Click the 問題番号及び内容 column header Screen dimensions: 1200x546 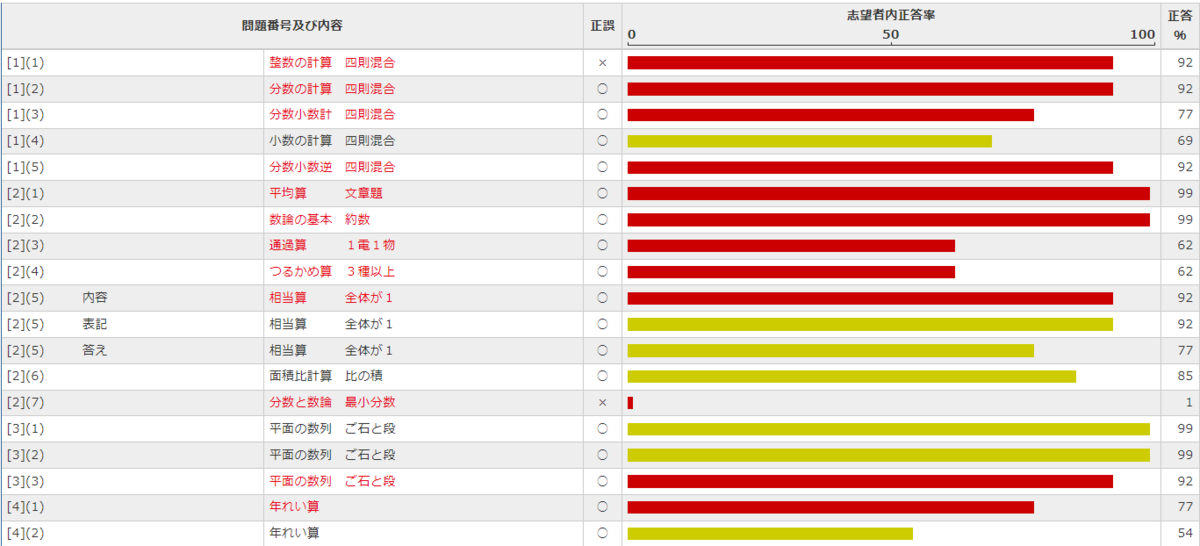point(292,26)
